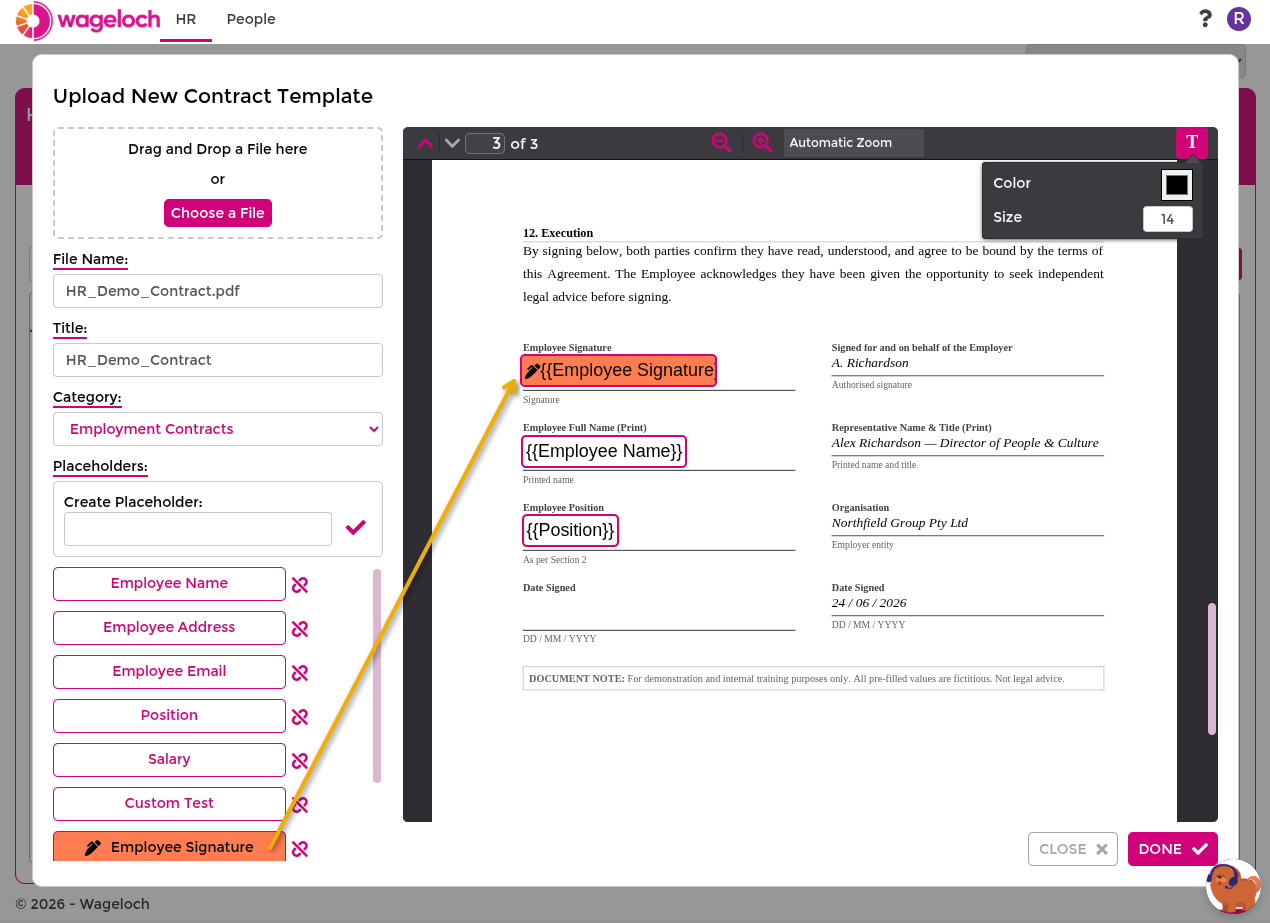Unlink the Position placeholder

point(299,717)
